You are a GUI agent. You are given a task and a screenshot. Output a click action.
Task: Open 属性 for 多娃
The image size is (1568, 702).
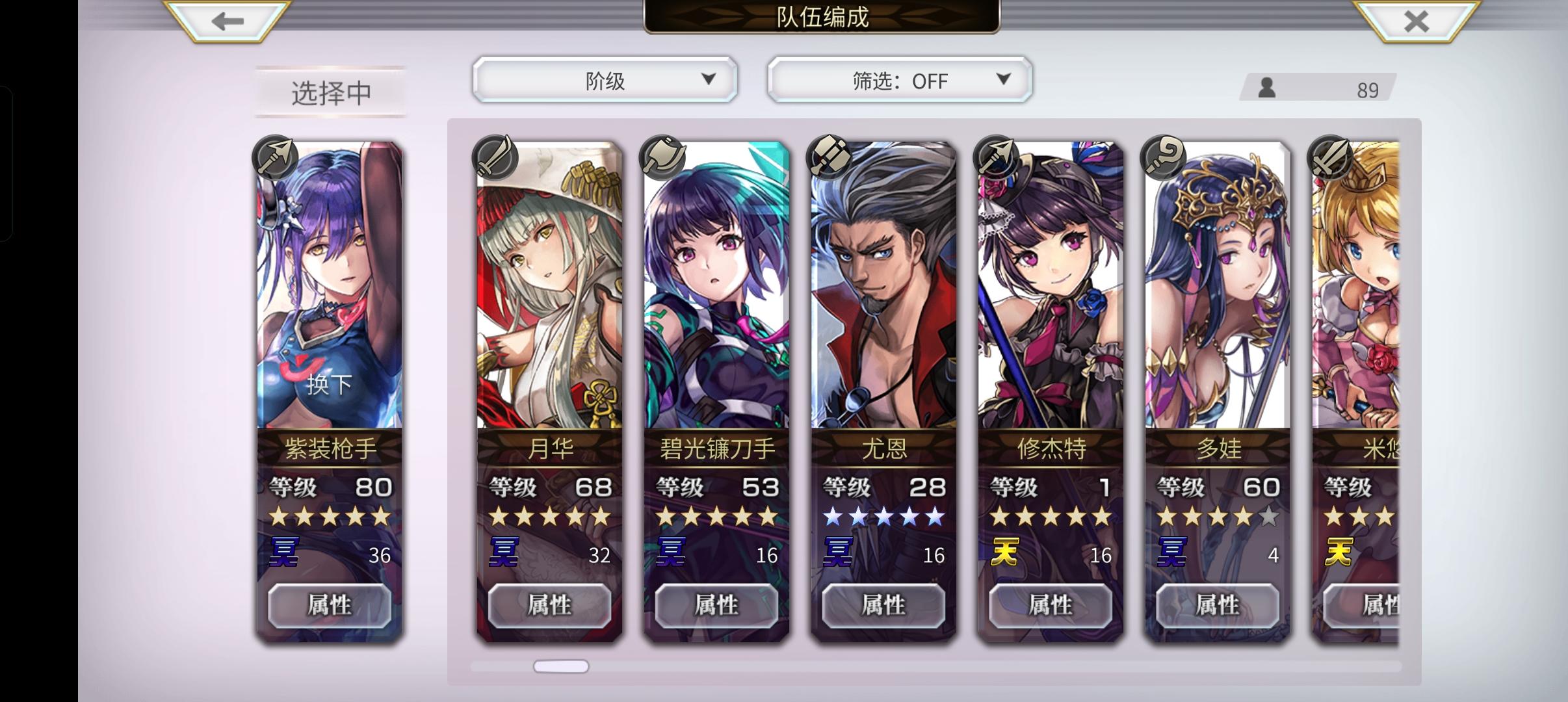tap(1218, 606)
